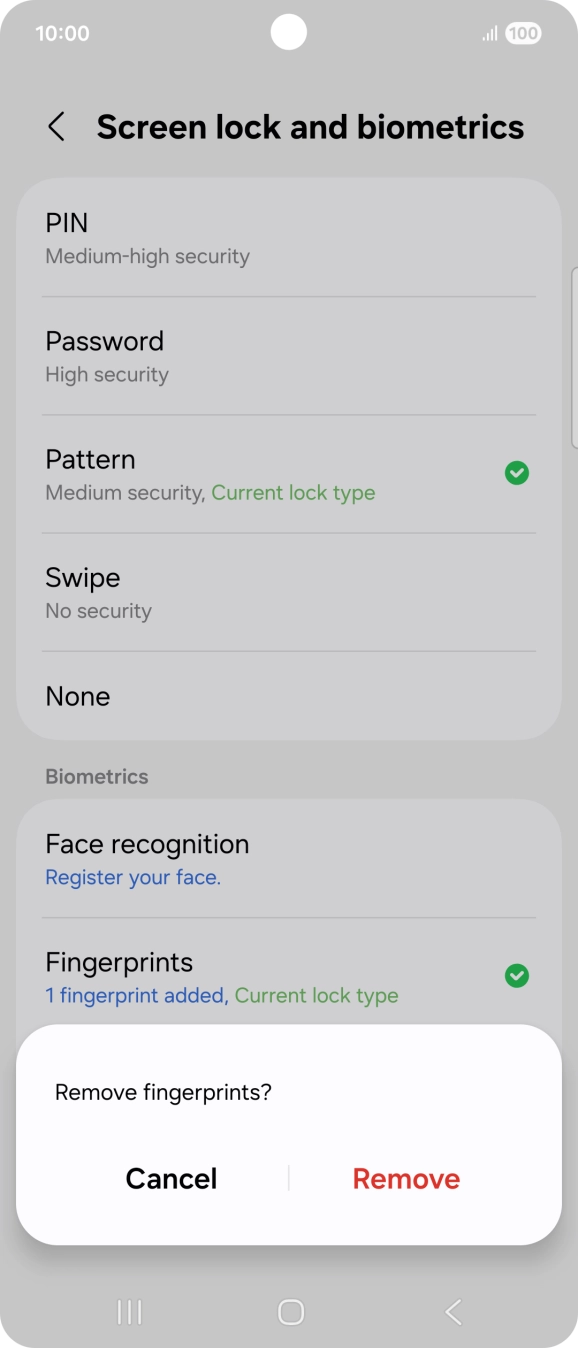The image size is (578, 1348).
Task: Select the PIN lock type
Action: (x=289, y=238)
